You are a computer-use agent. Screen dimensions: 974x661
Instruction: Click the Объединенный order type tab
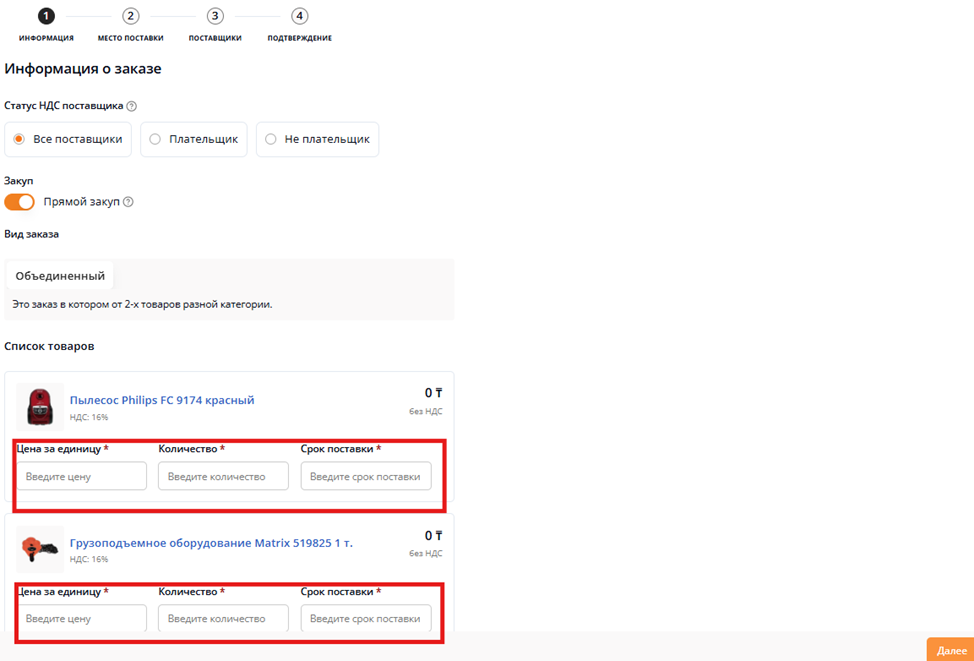point(60,276)
